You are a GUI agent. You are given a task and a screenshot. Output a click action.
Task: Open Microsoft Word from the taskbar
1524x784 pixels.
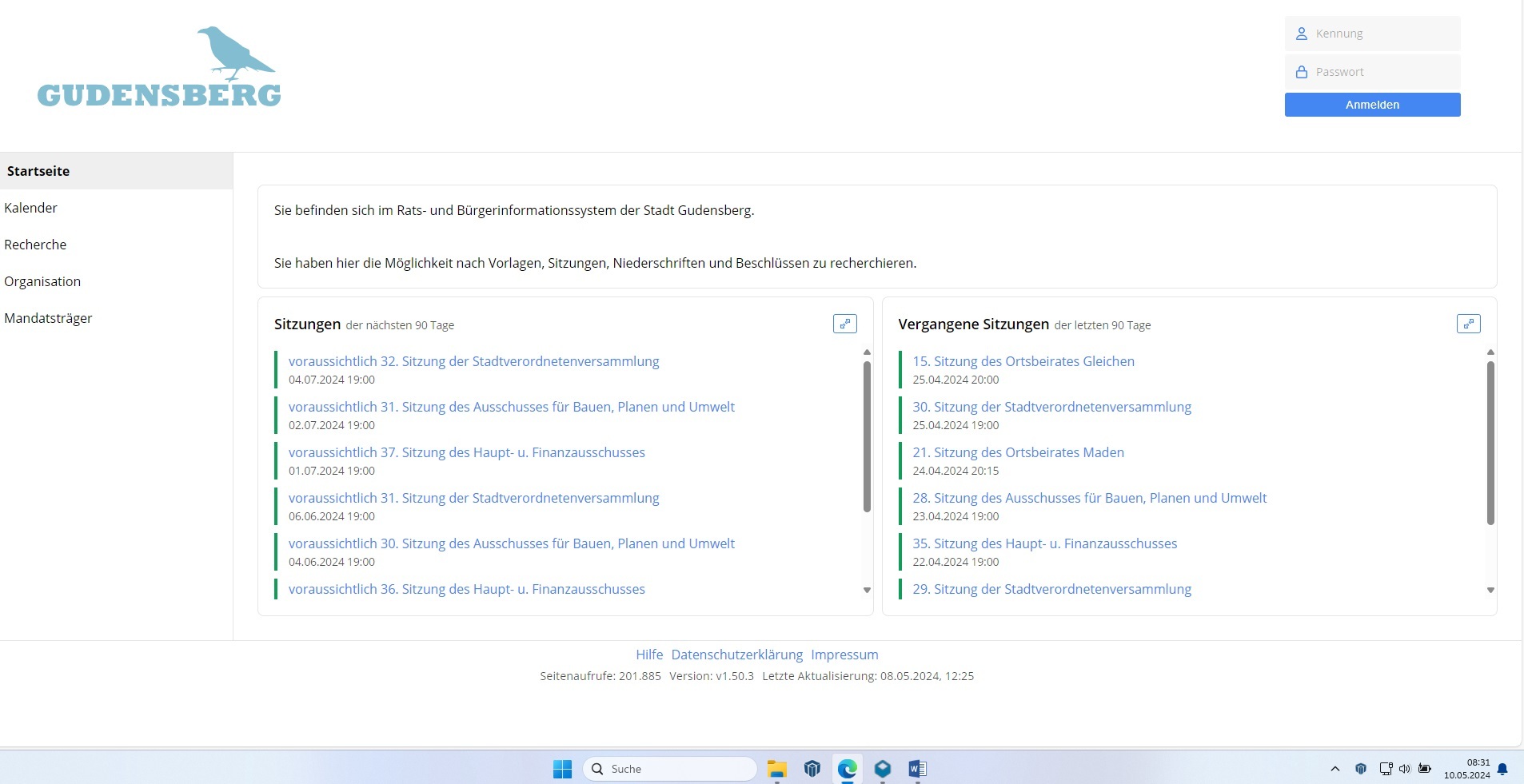[917, 769]
